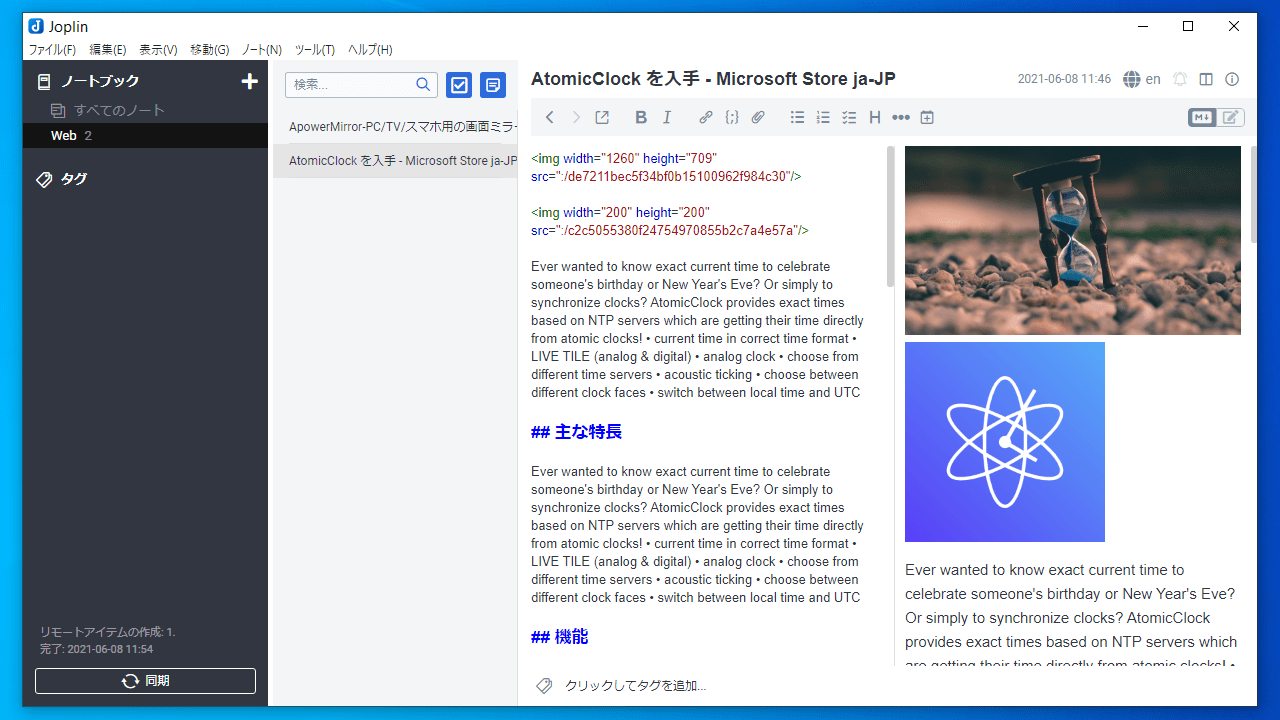Insert bulleted list

pos(797,118)
